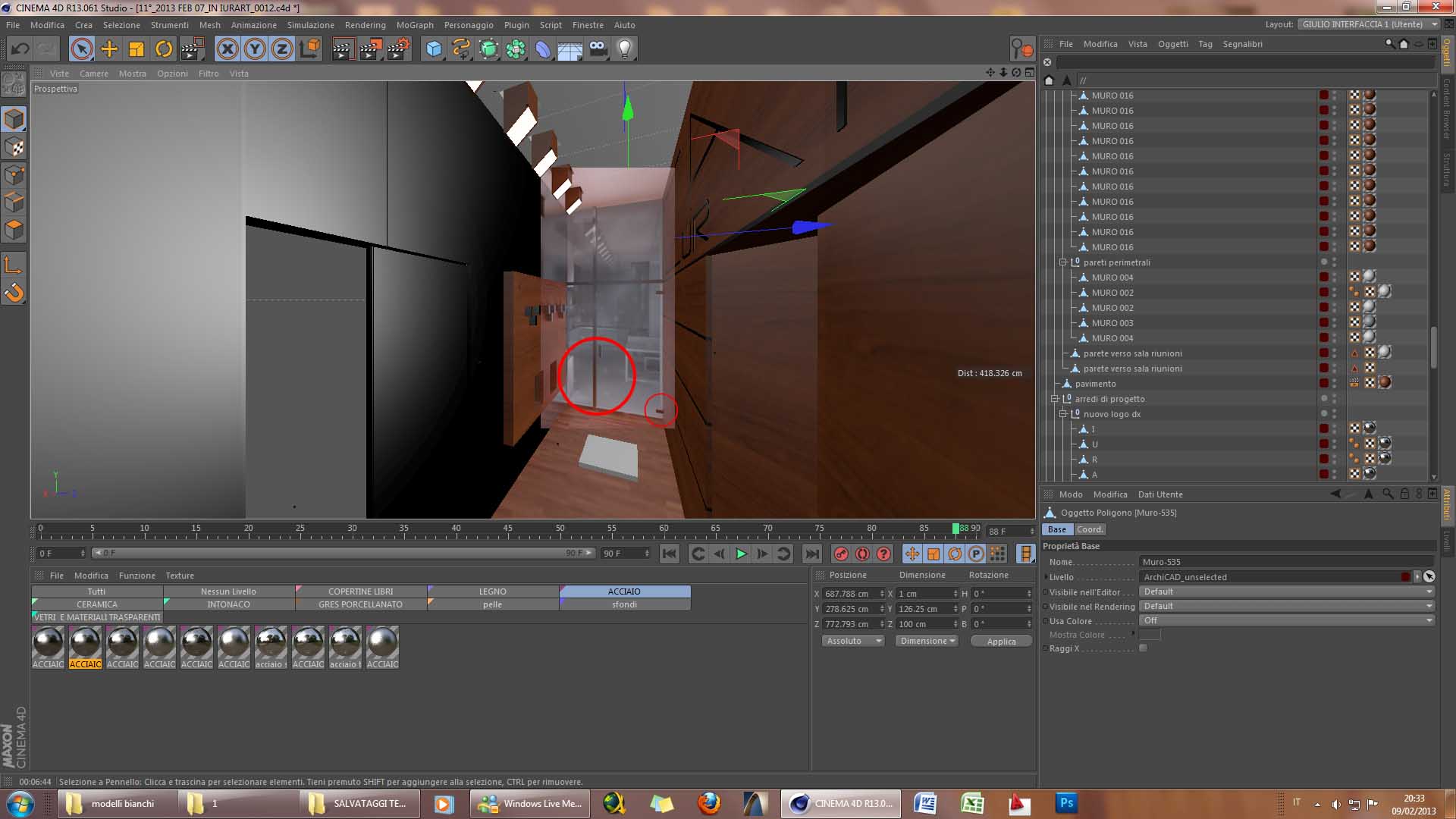Switch to the Coord. tab

(x=1089, y=529)
